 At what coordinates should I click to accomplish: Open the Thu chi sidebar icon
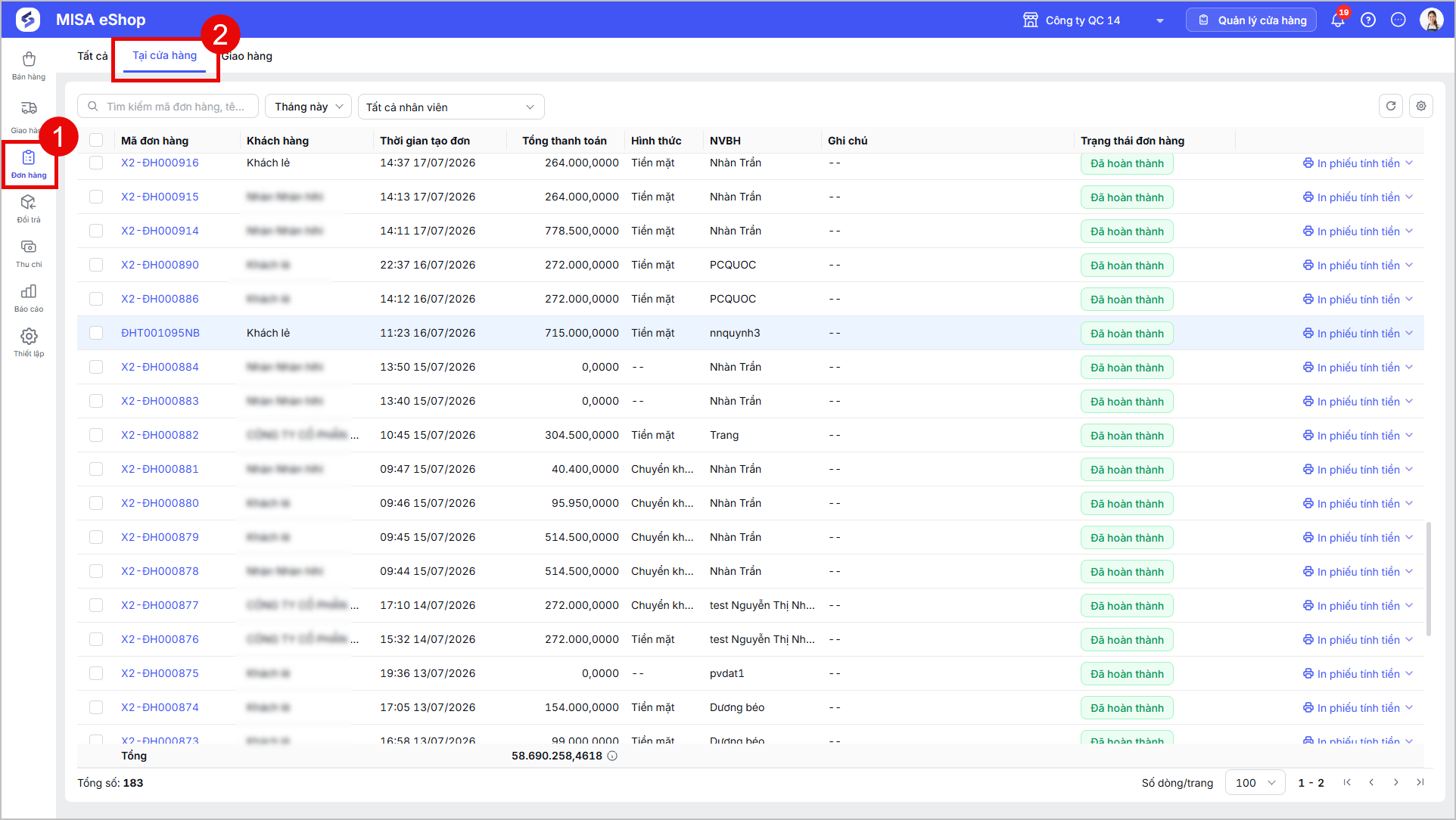click(x=29, y=253)
